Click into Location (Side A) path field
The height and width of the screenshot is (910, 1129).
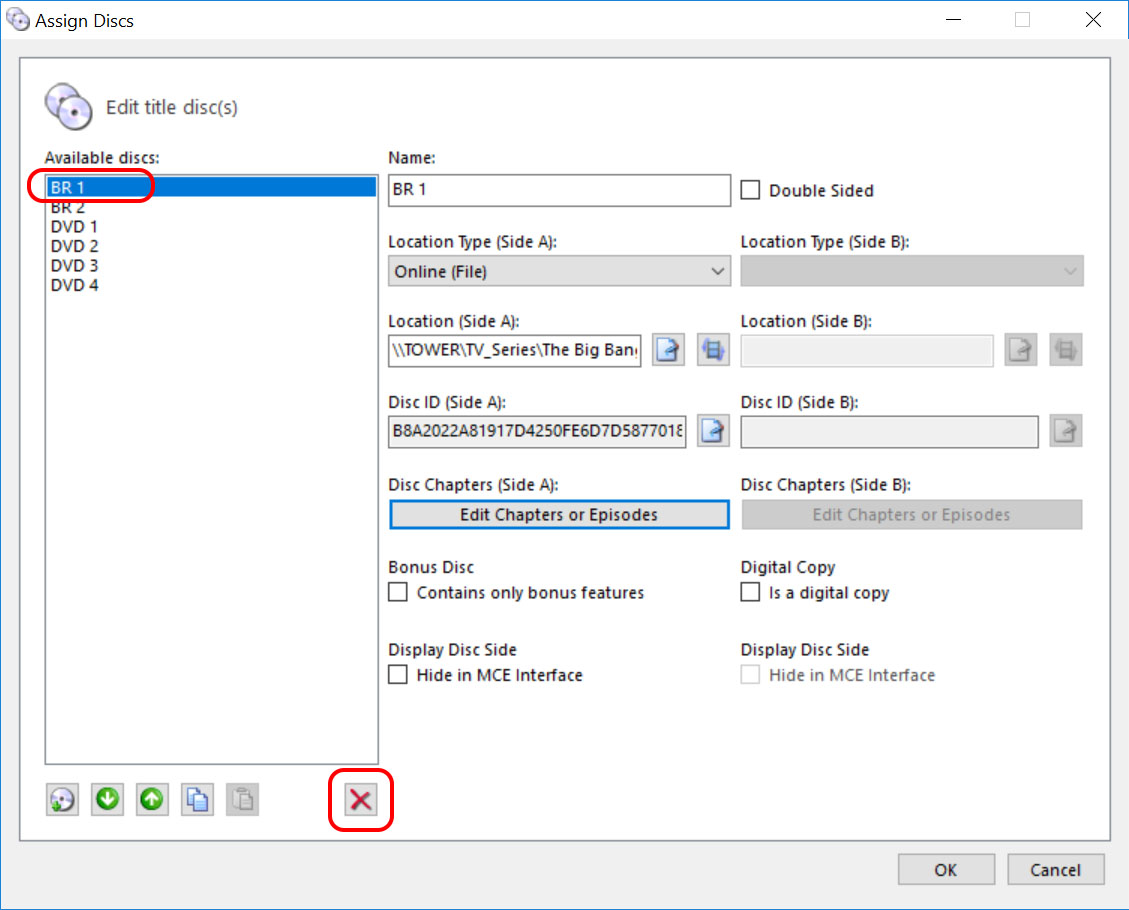[x=515, y=350]
